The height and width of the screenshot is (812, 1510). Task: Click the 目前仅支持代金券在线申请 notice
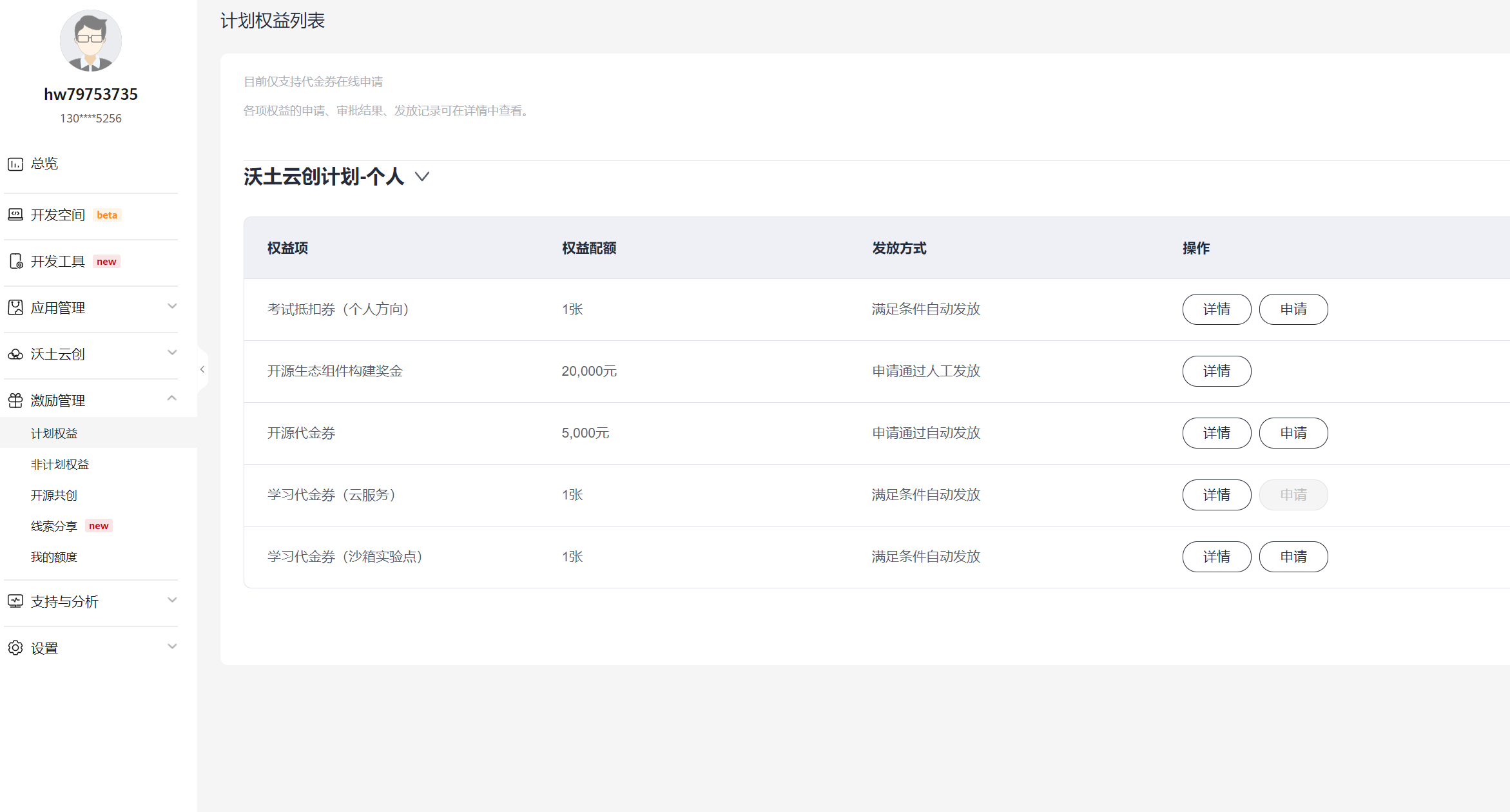[313, 82]
